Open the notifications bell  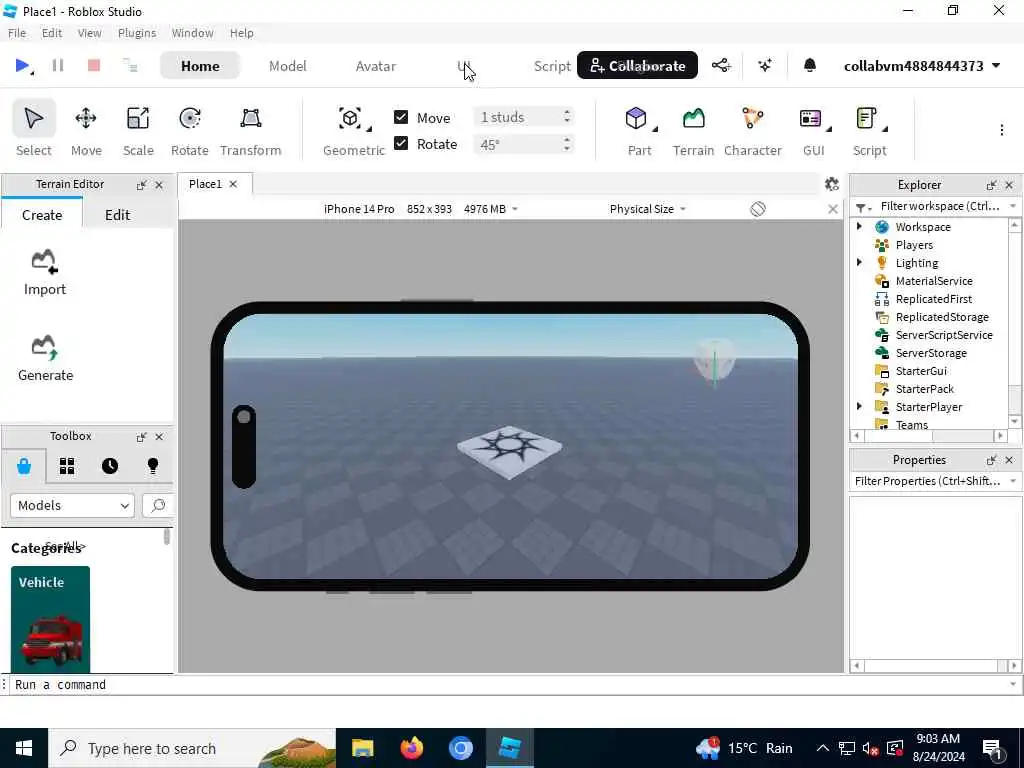[809, 65]
